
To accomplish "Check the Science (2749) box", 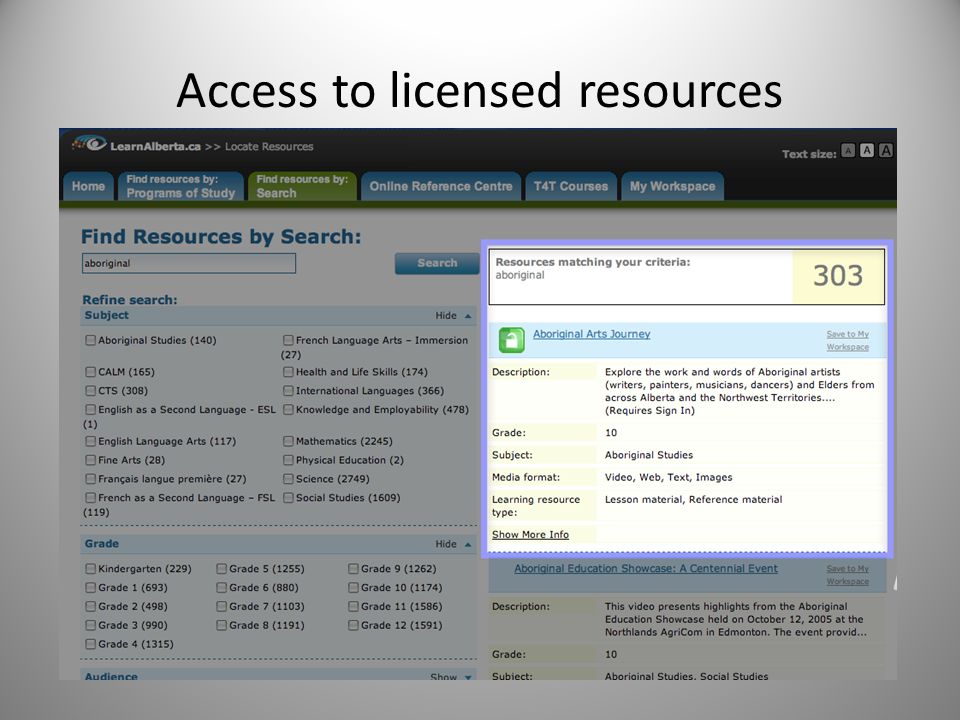I will tap(288, 479).
